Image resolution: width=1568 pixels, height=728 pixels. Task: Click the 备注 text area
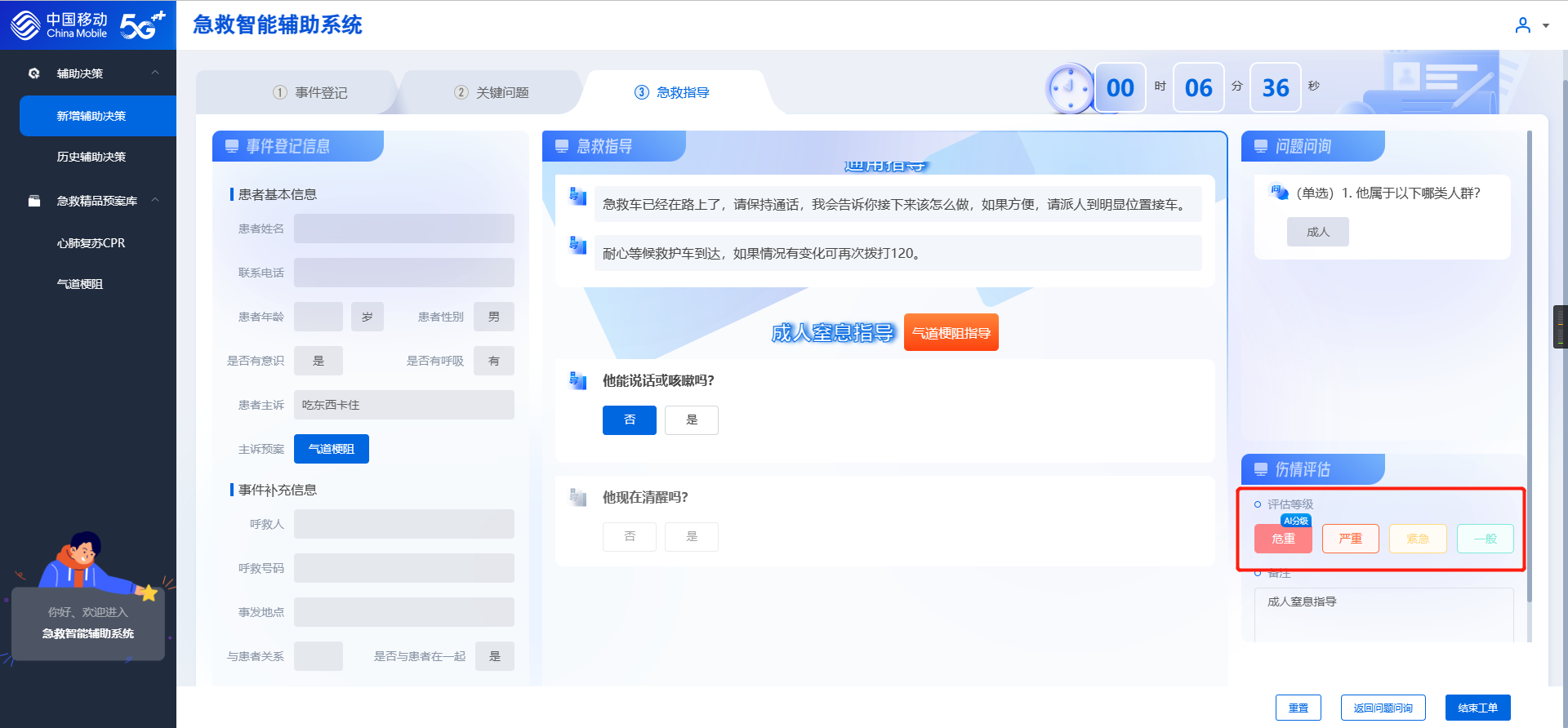click(1384, 615)
